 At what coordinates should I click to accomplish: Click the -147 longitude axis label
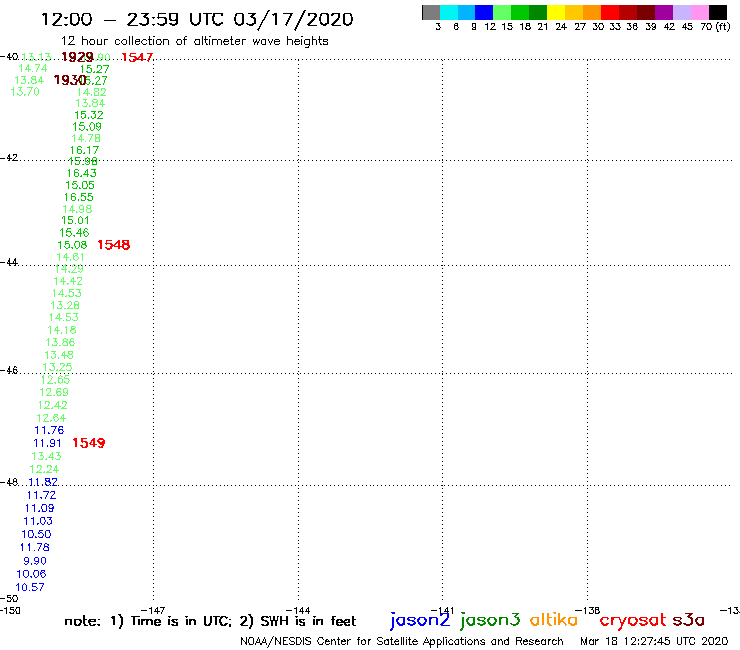tap(153, 610)
